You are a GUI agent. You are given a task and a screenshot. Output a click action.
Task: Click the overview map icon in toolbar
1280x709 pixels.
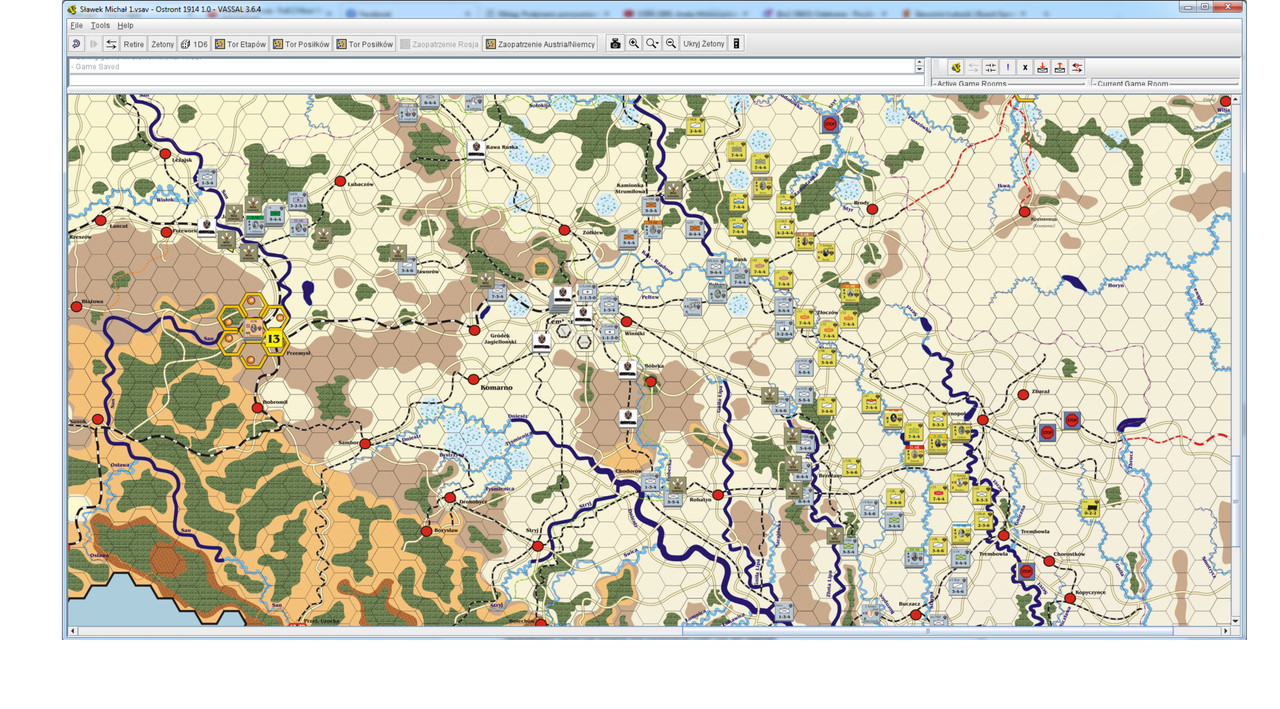(x=737, y=44)
